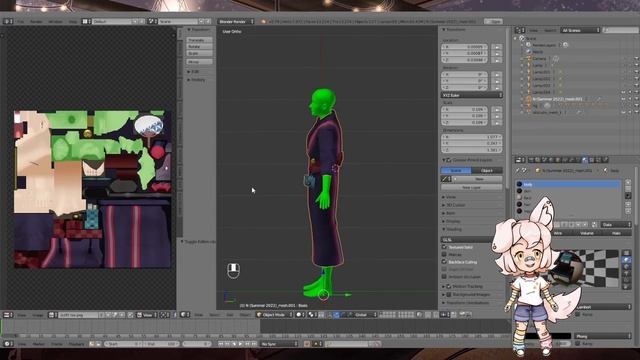Open the Blender Render engine dropdown

coord(236,21)
